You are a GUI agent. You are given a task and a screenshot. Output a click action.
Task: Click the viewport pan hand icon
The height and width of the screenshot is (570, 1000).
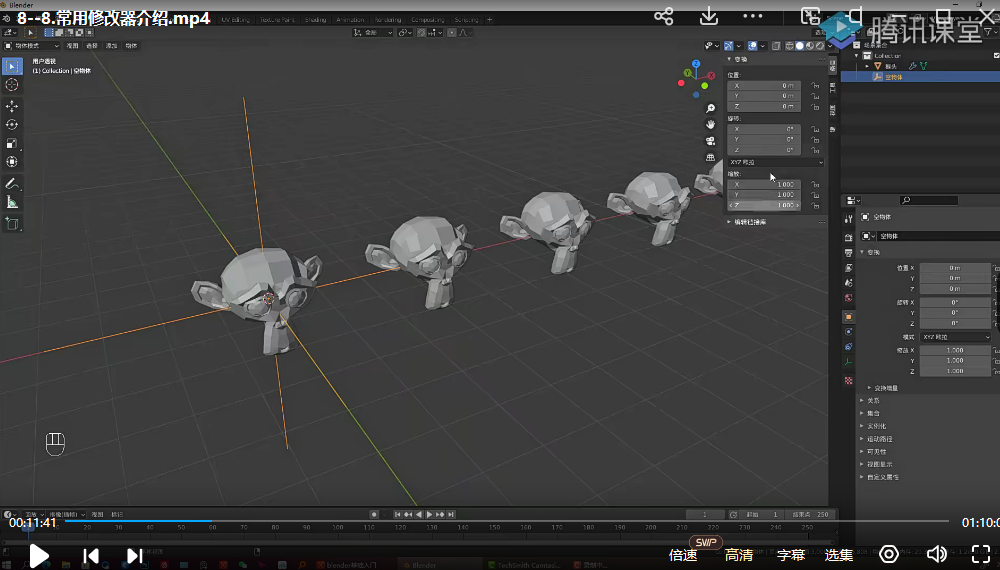point(710,124)
